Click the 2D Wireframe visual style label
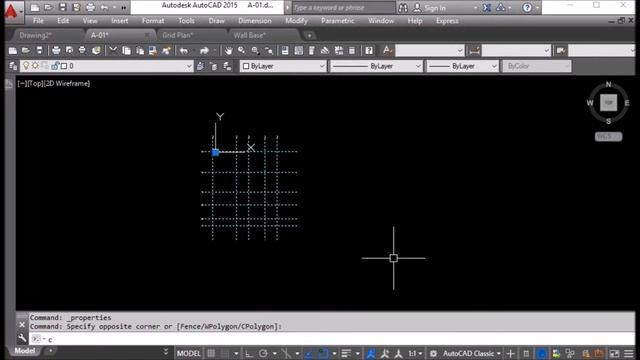 point(67,83)
